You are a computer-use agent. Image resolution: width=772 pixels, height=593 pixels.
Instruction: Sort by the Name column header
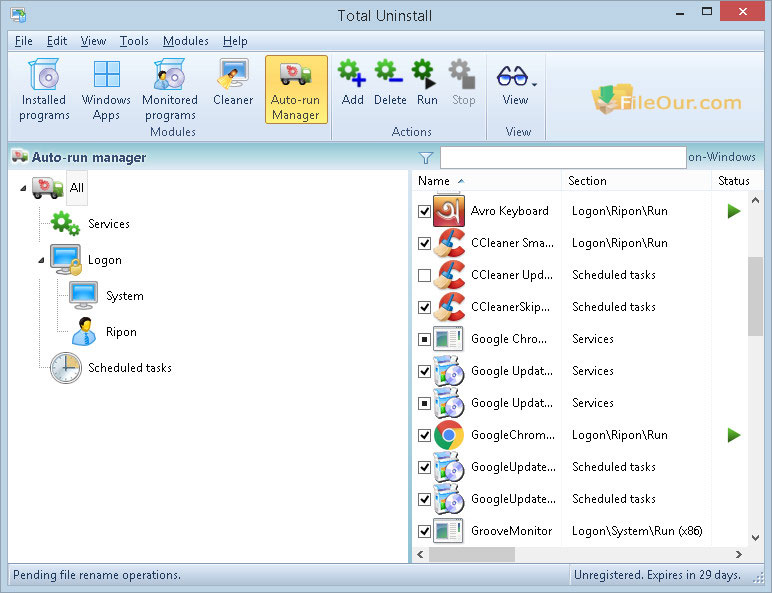click(x=486, y=181)
